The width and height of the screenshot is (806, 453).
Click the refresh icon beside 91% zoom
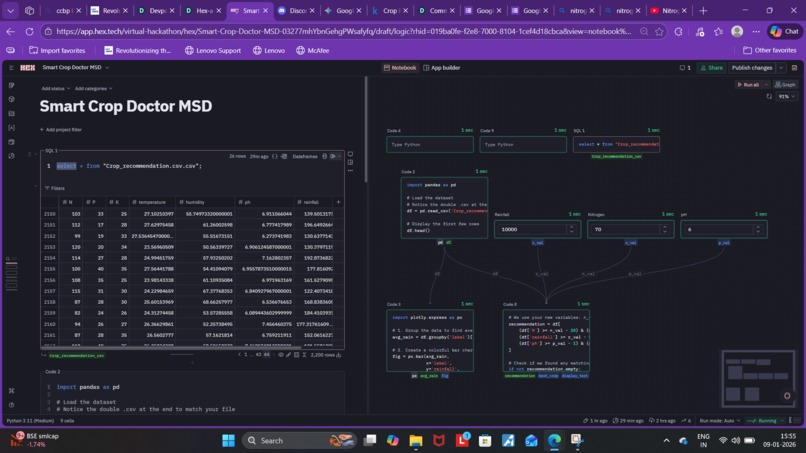pyautogui.click(x=769, y=96)
